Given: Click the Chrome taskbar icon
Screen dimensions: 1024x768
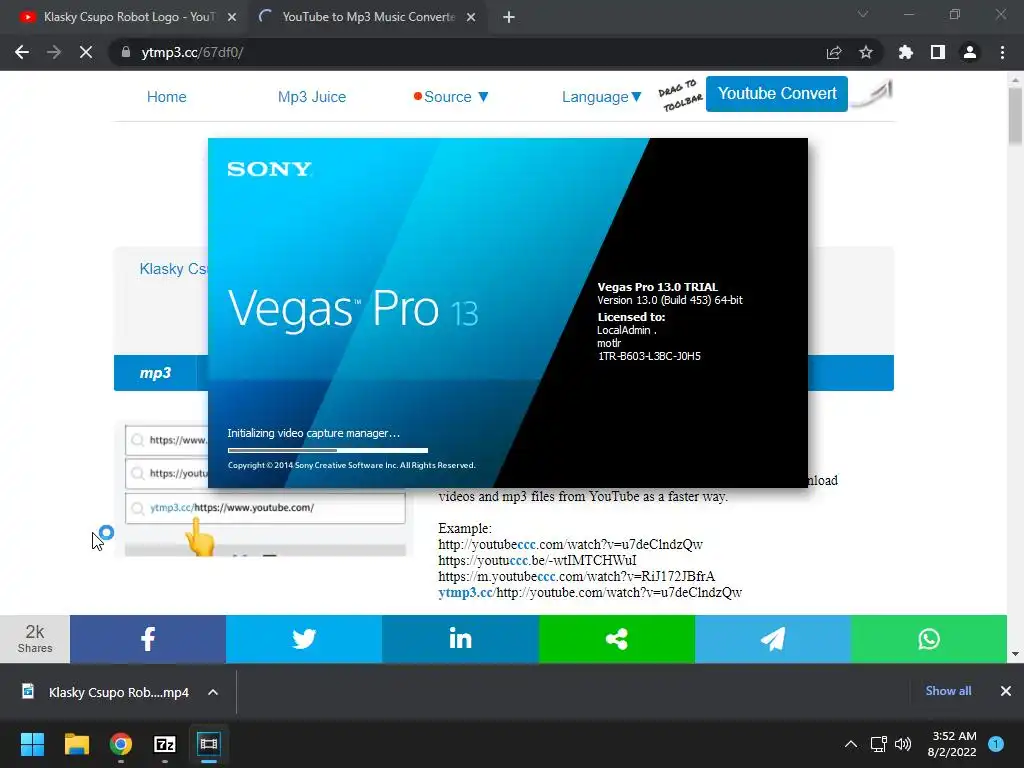Looking at the screenshot, I should click(x=121, y=744).
